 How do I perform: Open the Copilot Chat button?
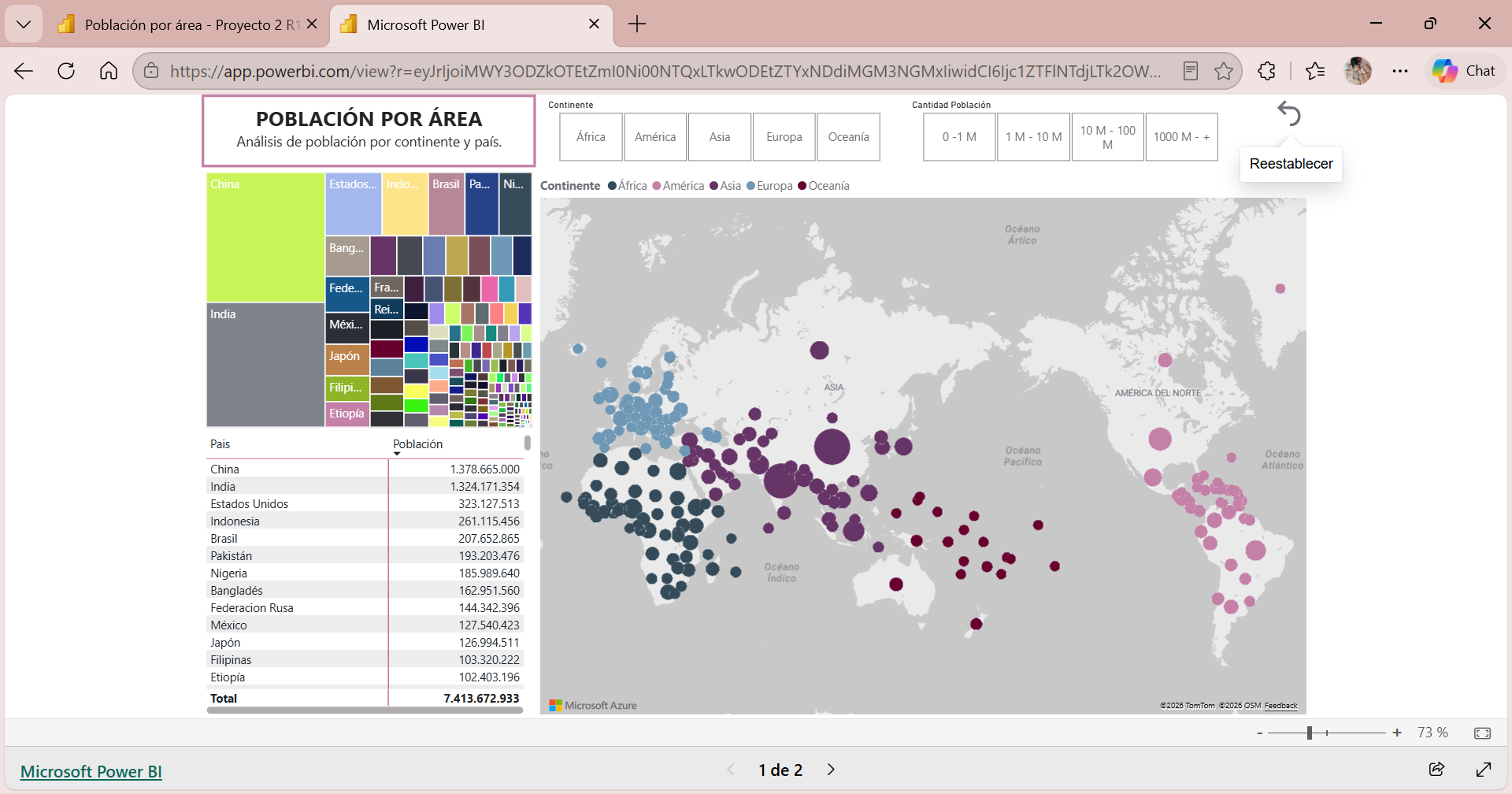coord(1464,71)
